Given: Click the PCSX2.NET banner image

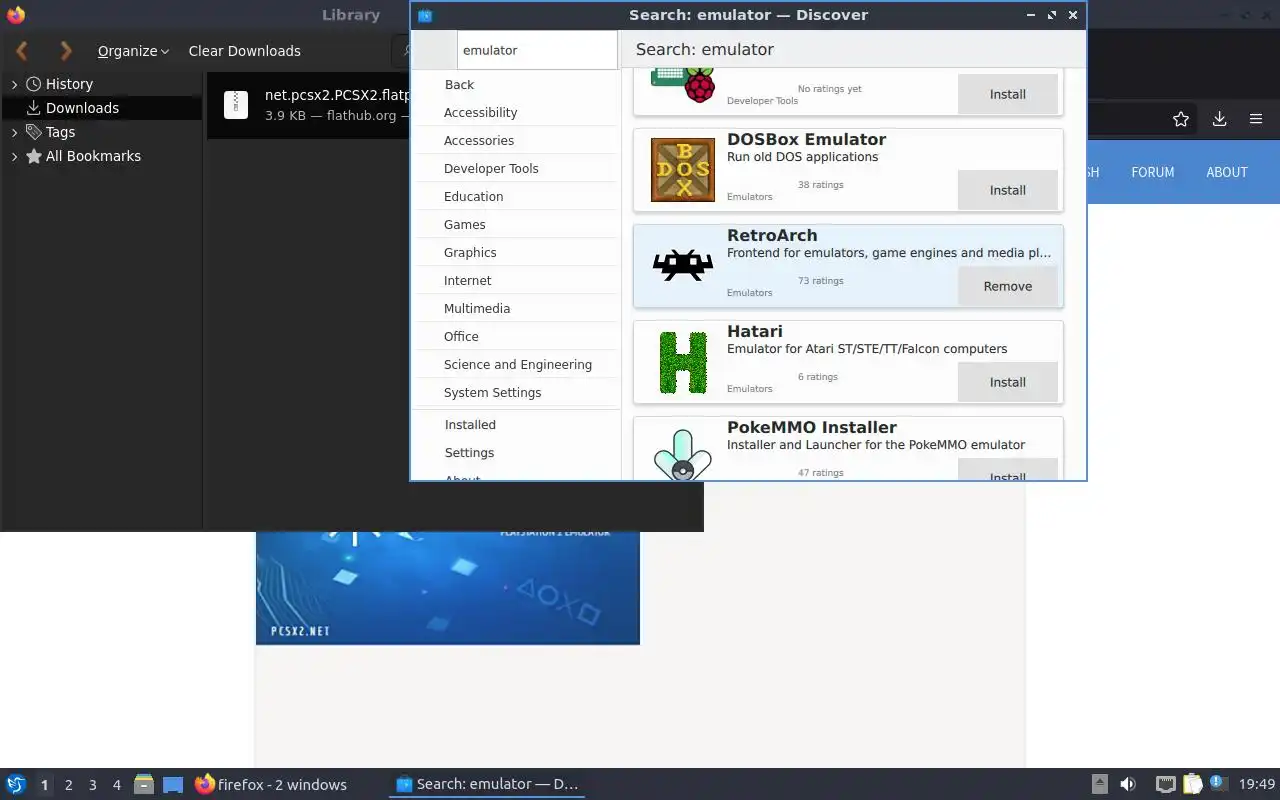Looking at the screenshot, I should pos(447,588).
